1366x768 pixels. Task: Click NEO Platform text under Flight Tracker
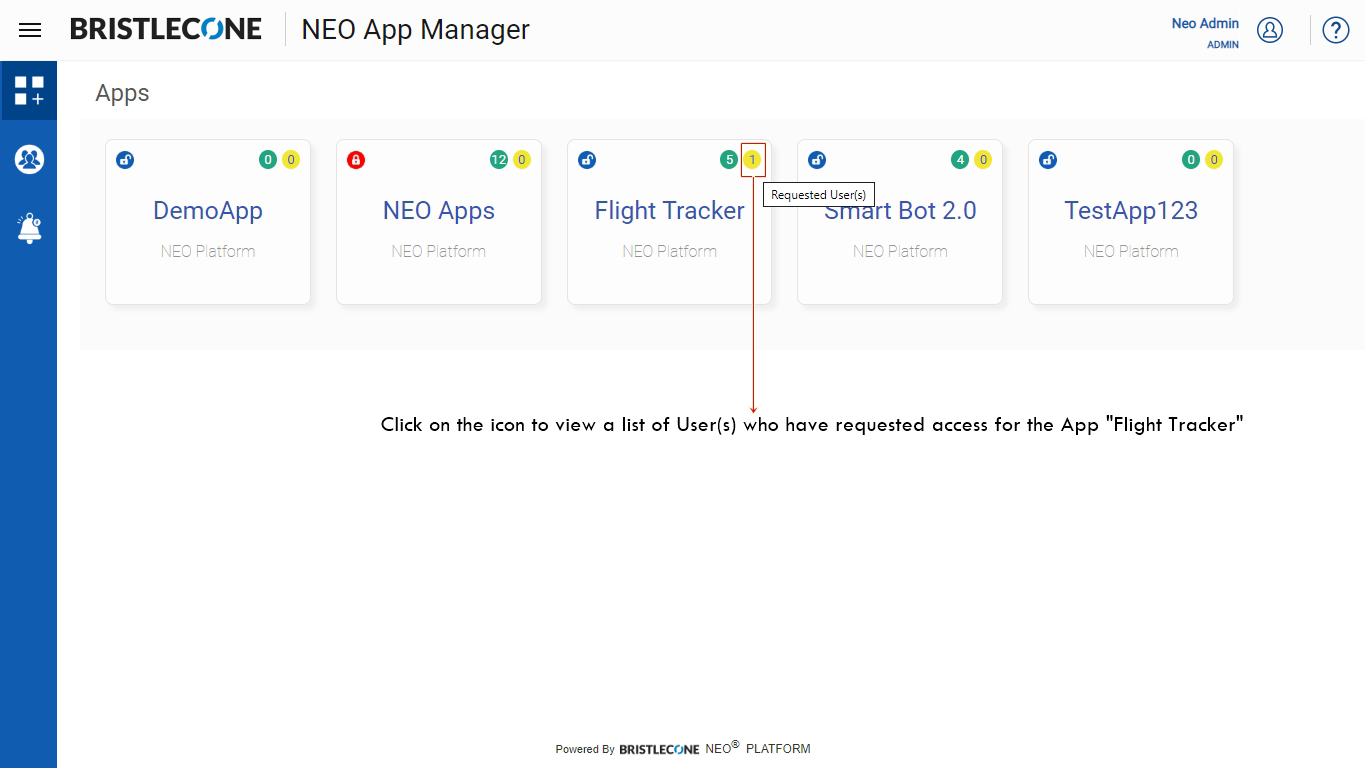click(x=670, y=251)
